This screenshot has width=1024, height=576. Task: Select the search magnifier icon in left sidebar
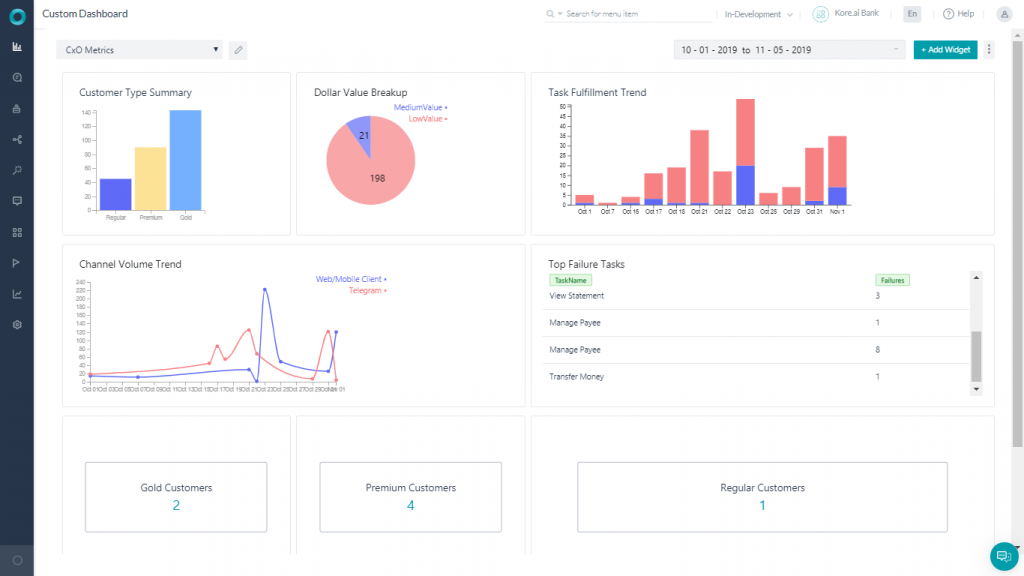click(x=15, y=77)
